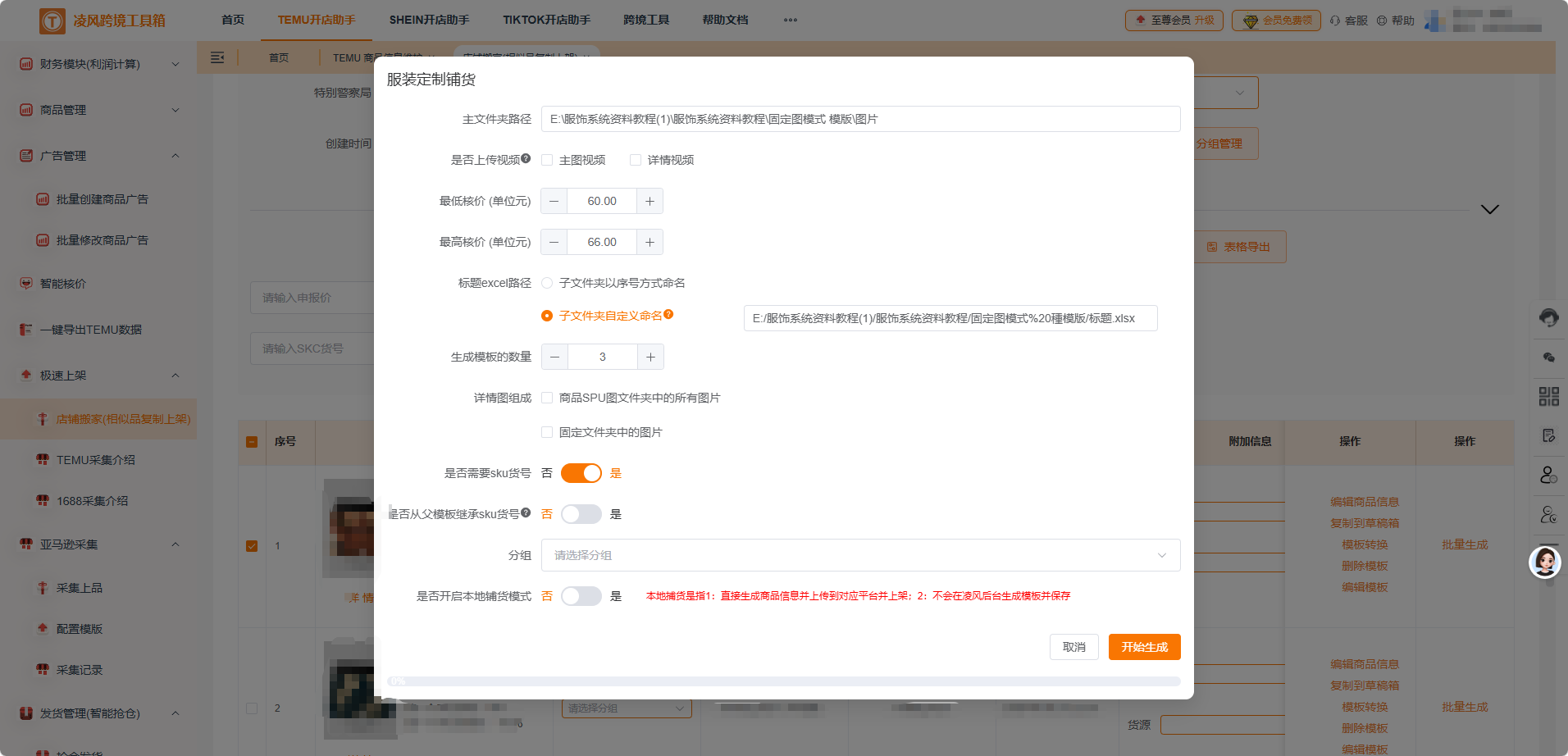The width and height of the screenshot is (1568, 756).
Task: Open the 跨境工具 menu item
Action: click(646, 20)
